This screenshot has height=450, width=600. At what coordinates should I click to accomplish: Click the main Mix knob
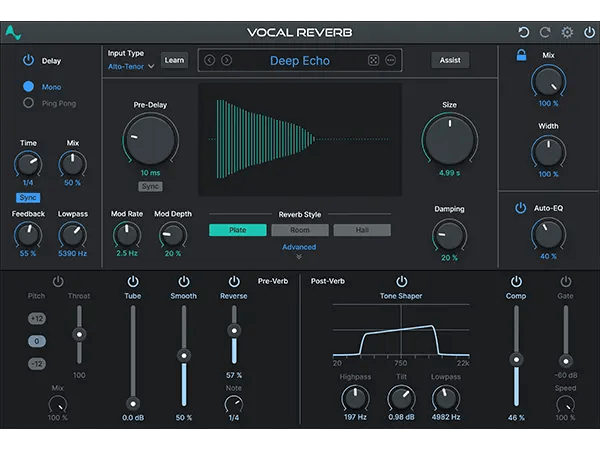pos(548,82)
